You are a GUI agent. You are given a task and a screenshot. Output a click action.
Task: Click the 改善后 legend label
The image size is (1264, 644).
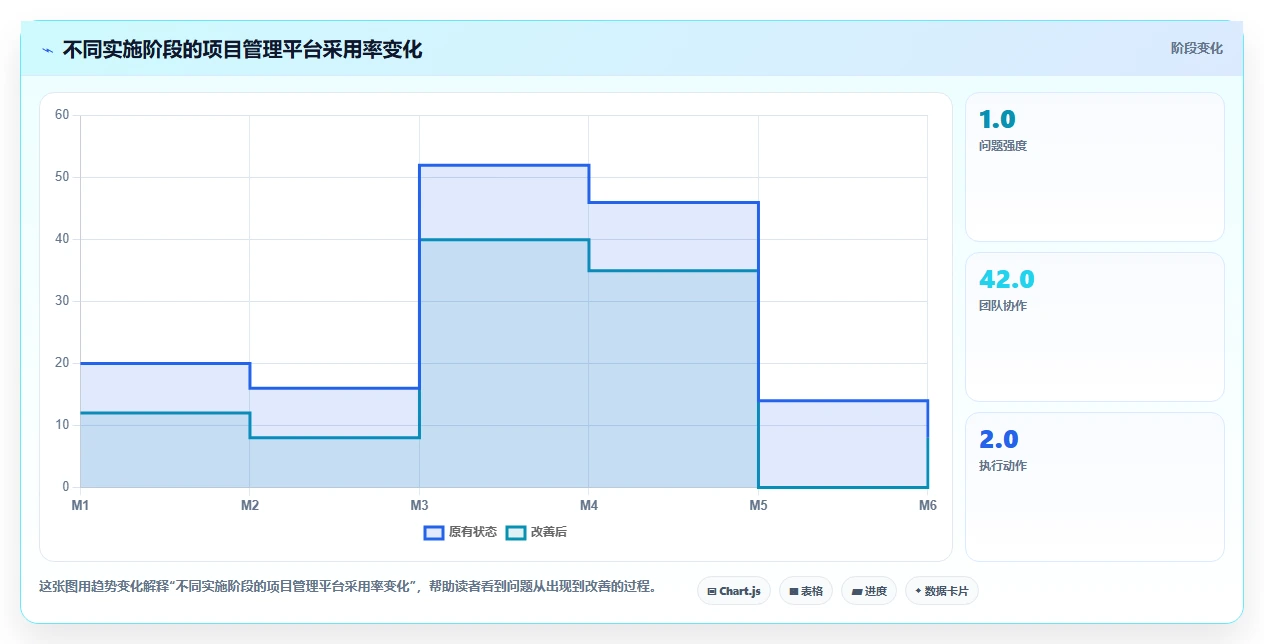tap(549, 532)
